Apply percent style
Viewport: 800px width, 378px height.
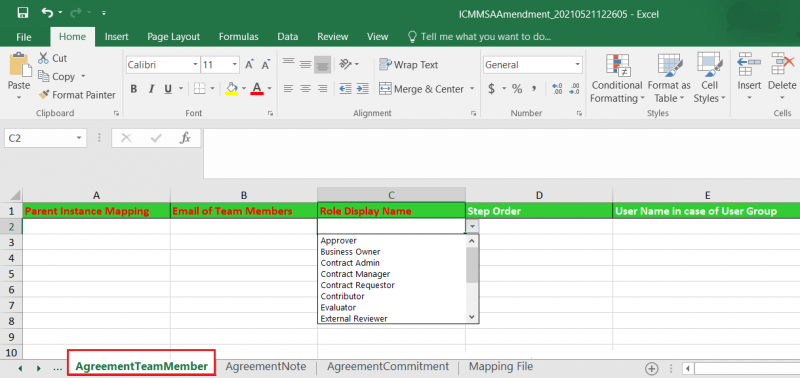(x=517, y=89)
